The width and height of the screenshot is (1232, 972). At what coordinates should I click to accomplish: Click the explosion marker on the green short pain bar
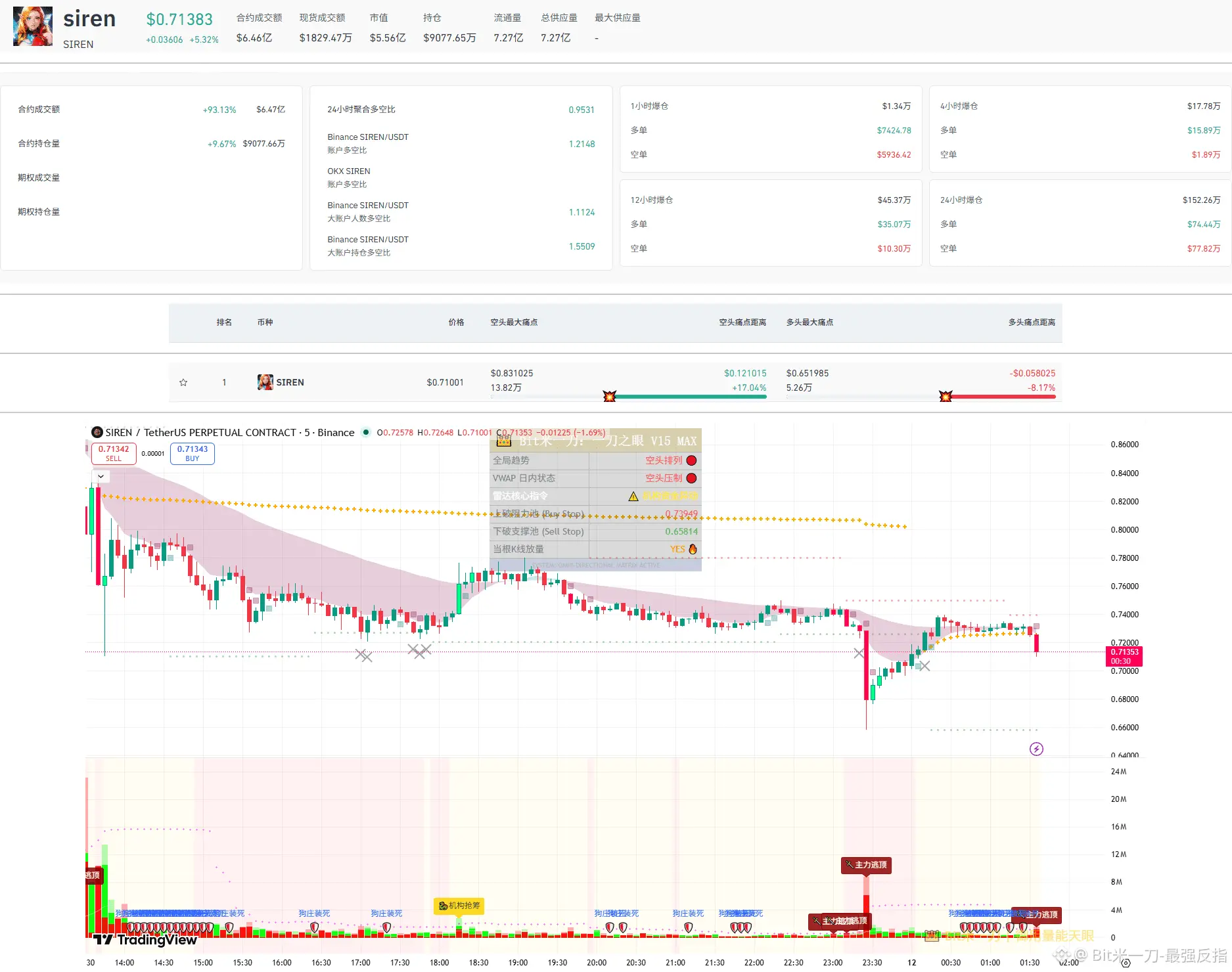coord(610,396)
